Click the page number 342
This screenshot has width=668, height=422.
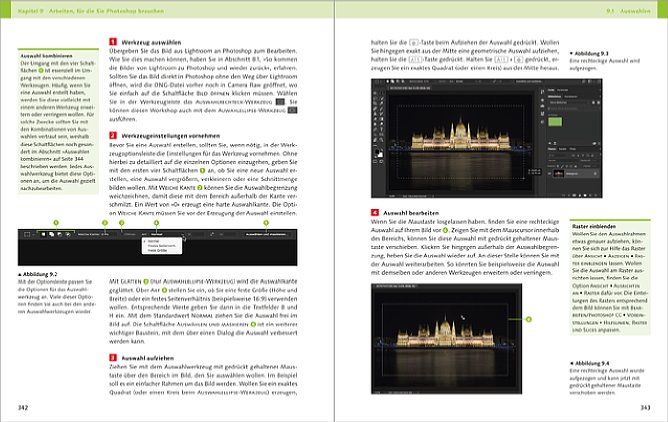(x=23, y=408)
